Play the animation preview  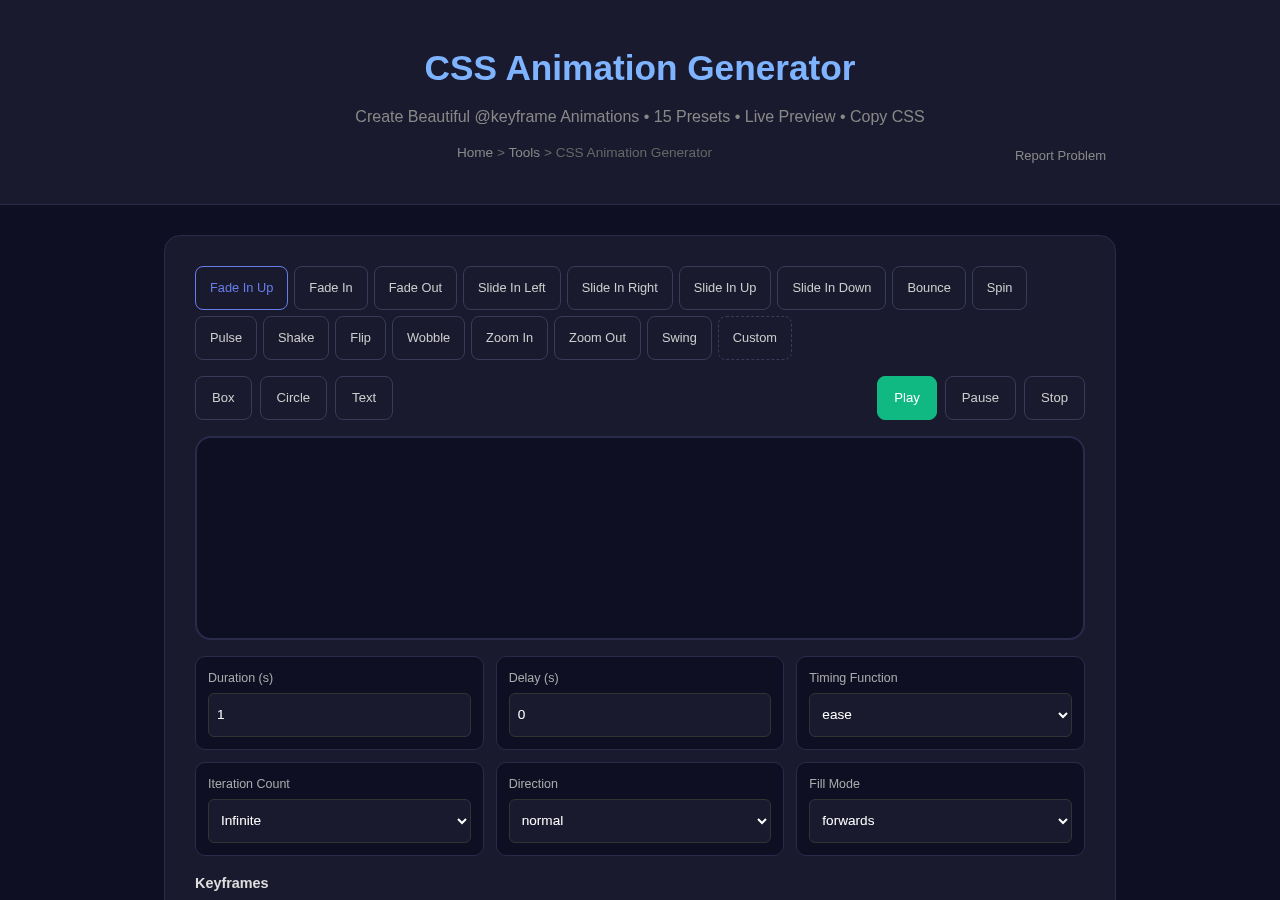pyautogui.click(x=907, y=398)
